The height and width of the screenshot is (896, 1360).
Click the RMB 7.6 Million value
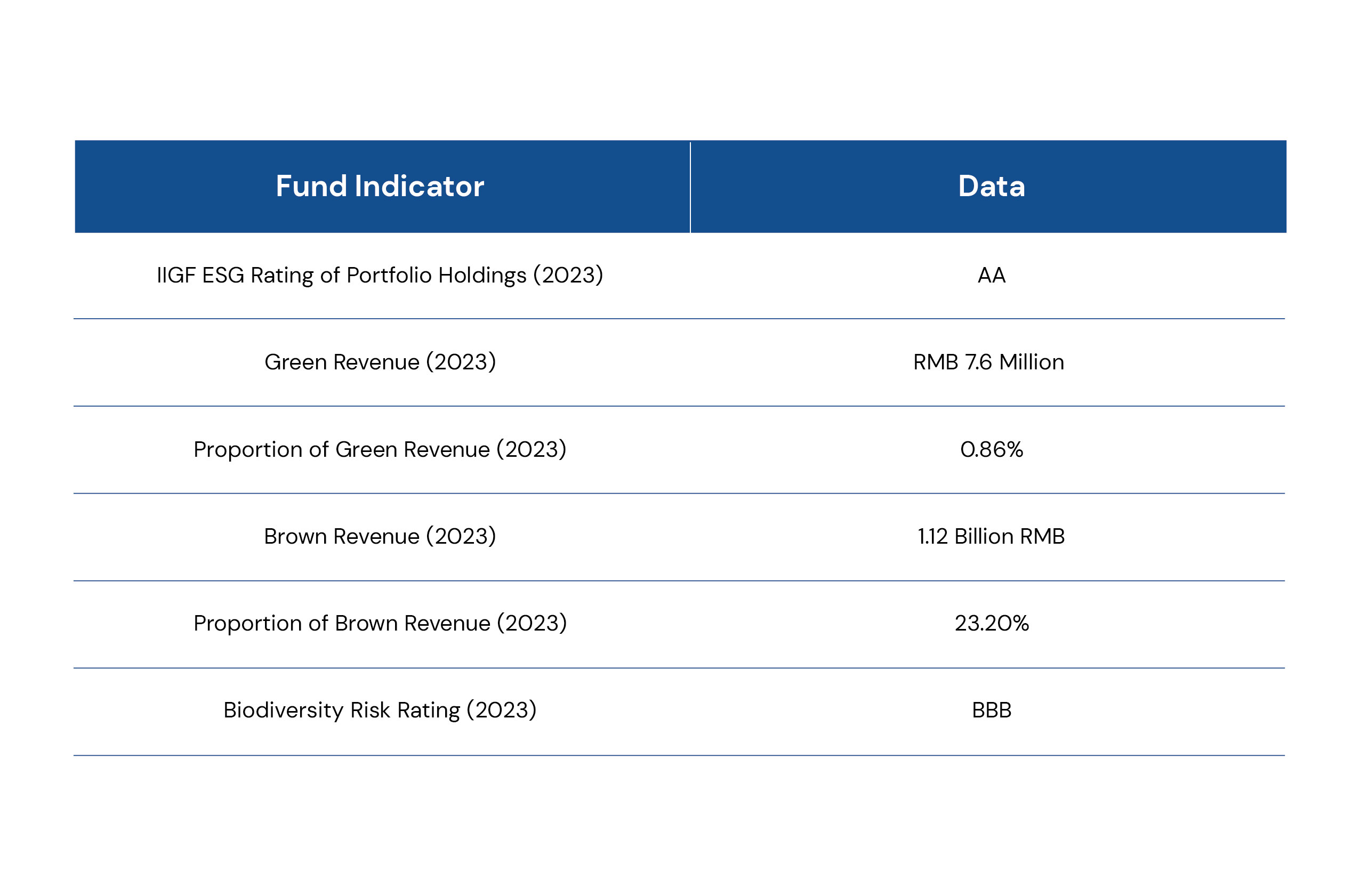pyautogui.click(x=988, y=362)
